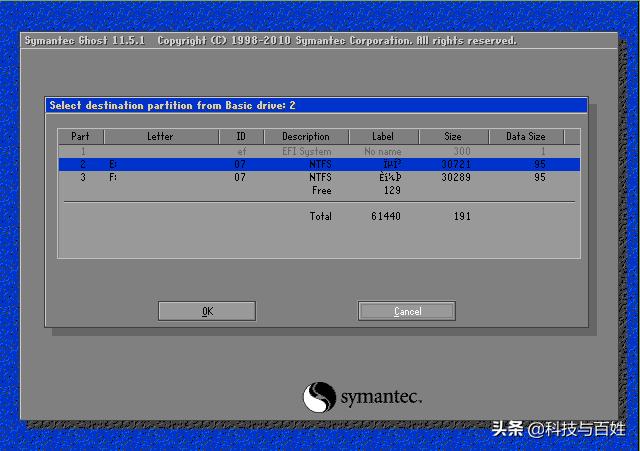Viewport: 640px width, 451px height.
Task: Click the Letter column header
Action: pos(160,136)
